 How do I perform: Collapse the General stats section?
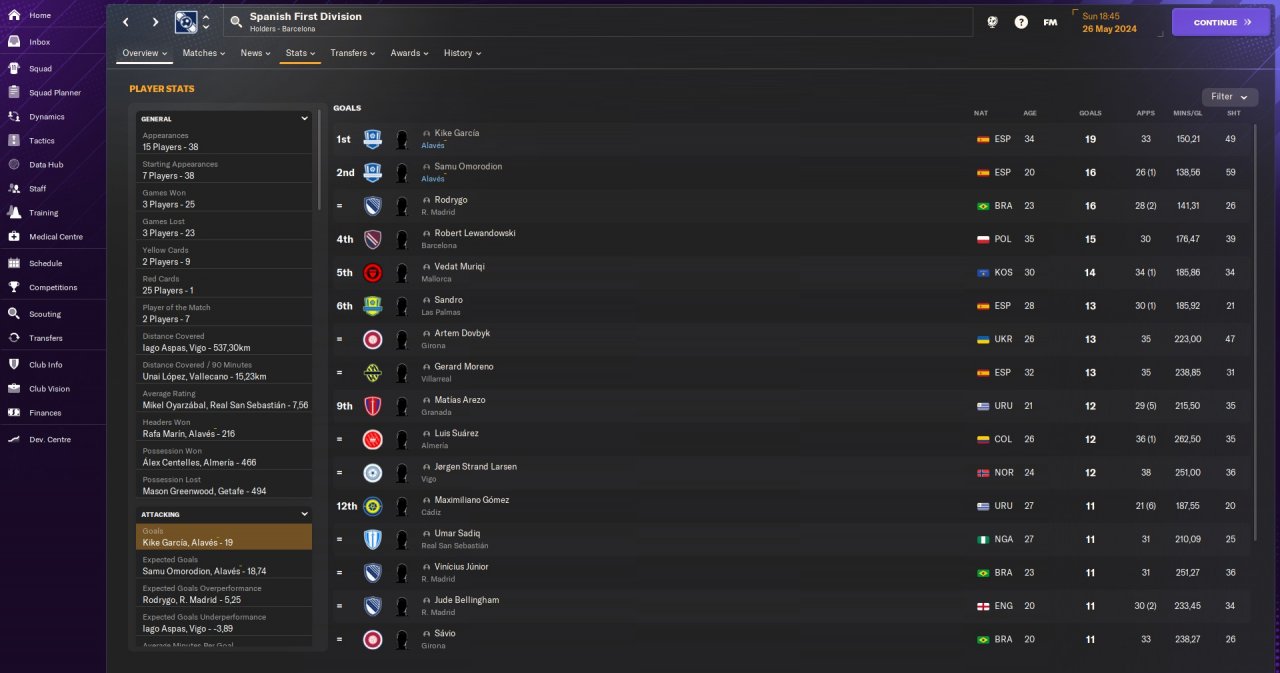304,118
